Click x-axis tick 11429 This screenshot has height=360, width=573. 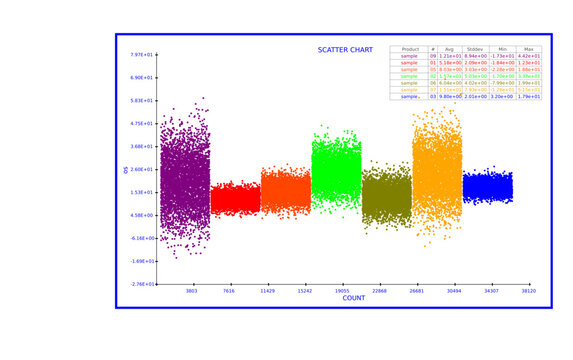(x=267, y=291)
